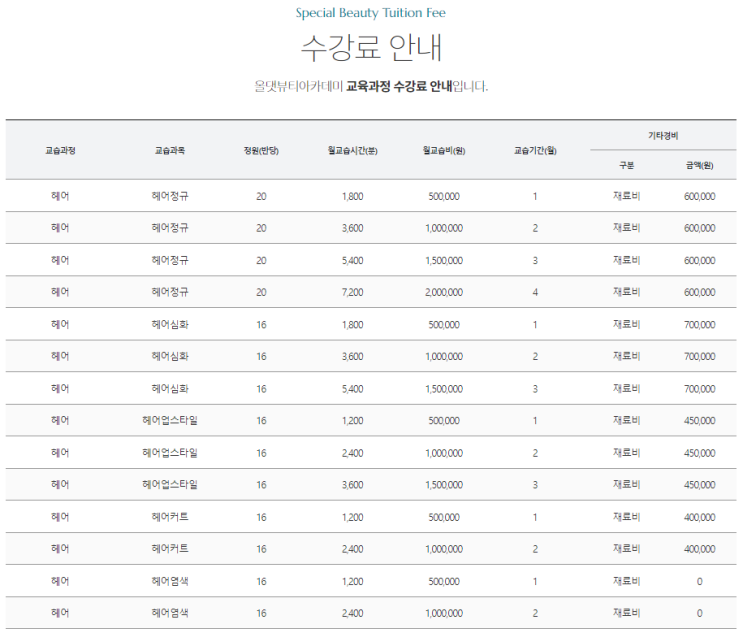Click '2,400' in the 헤어업스타일 row
Screen dimensions: 743x633
[353, 453]
